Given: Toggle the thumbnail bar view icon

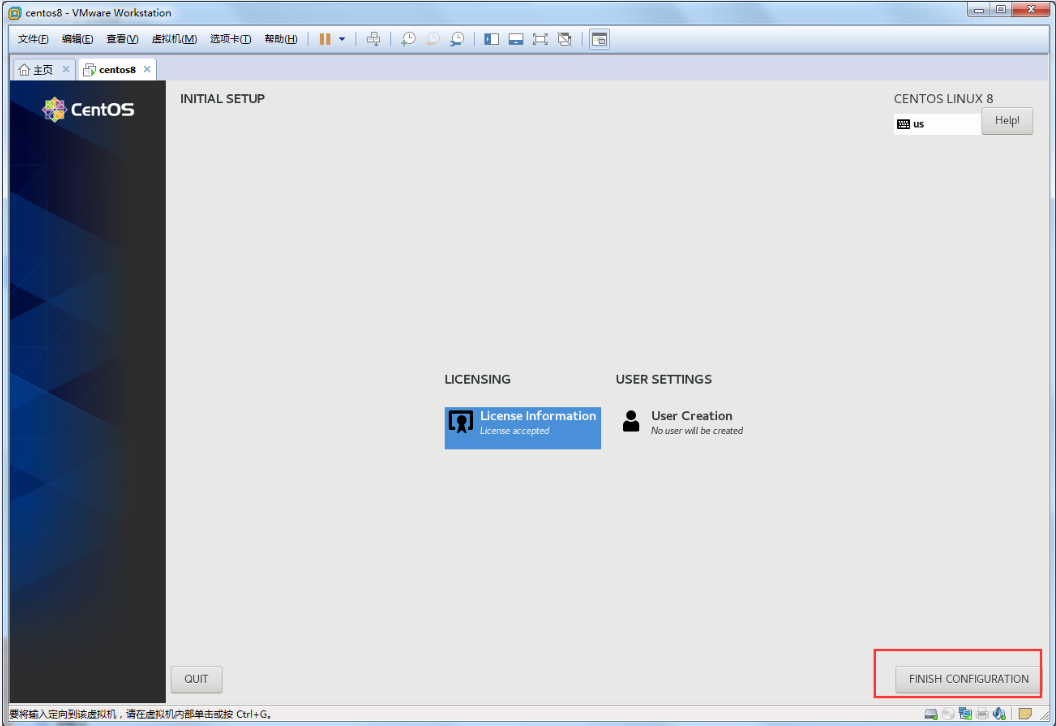Looking at the screenshot, I should (x=516, y=39).
